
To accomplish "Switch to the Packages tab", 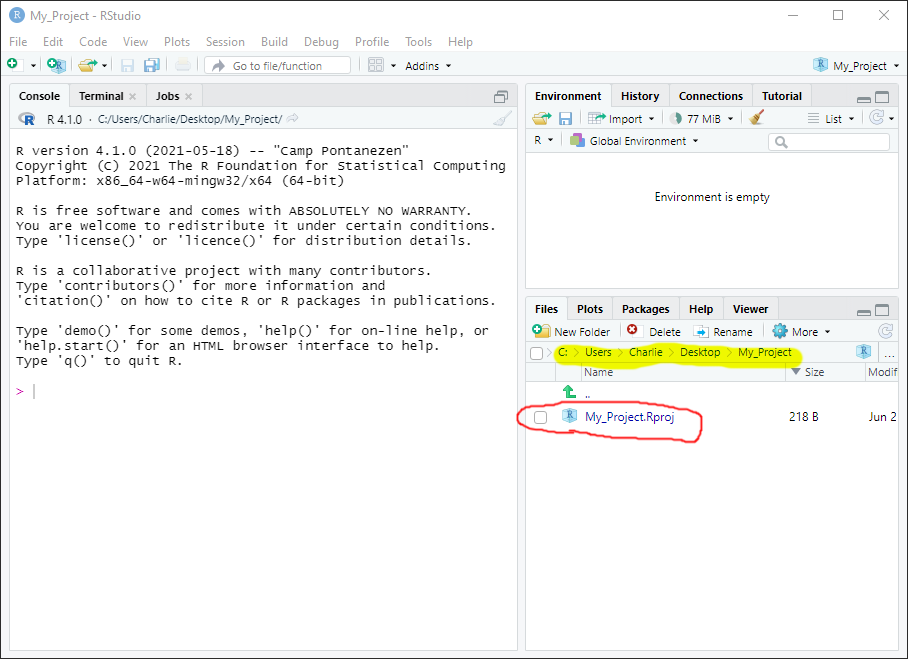I will pos(645,309).
